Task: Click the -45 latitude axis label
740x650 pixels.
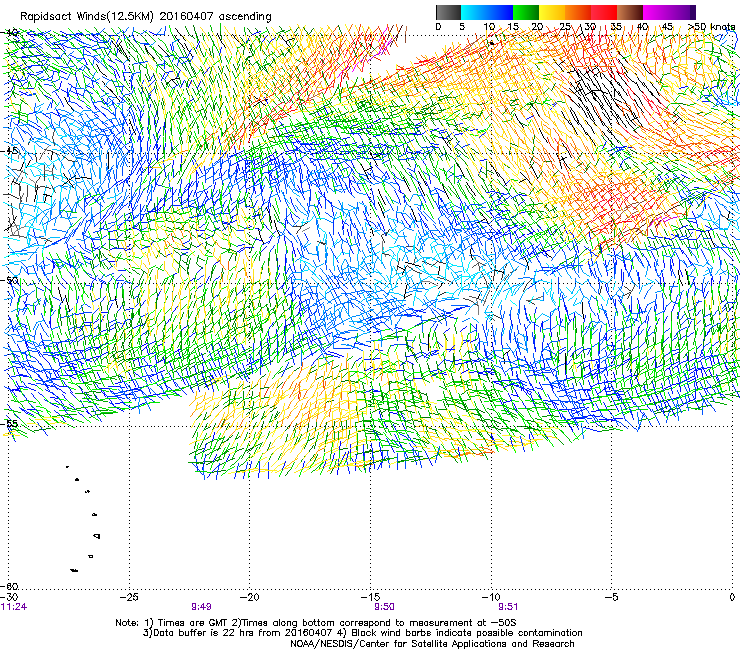Action: click(x=10, y=151)
